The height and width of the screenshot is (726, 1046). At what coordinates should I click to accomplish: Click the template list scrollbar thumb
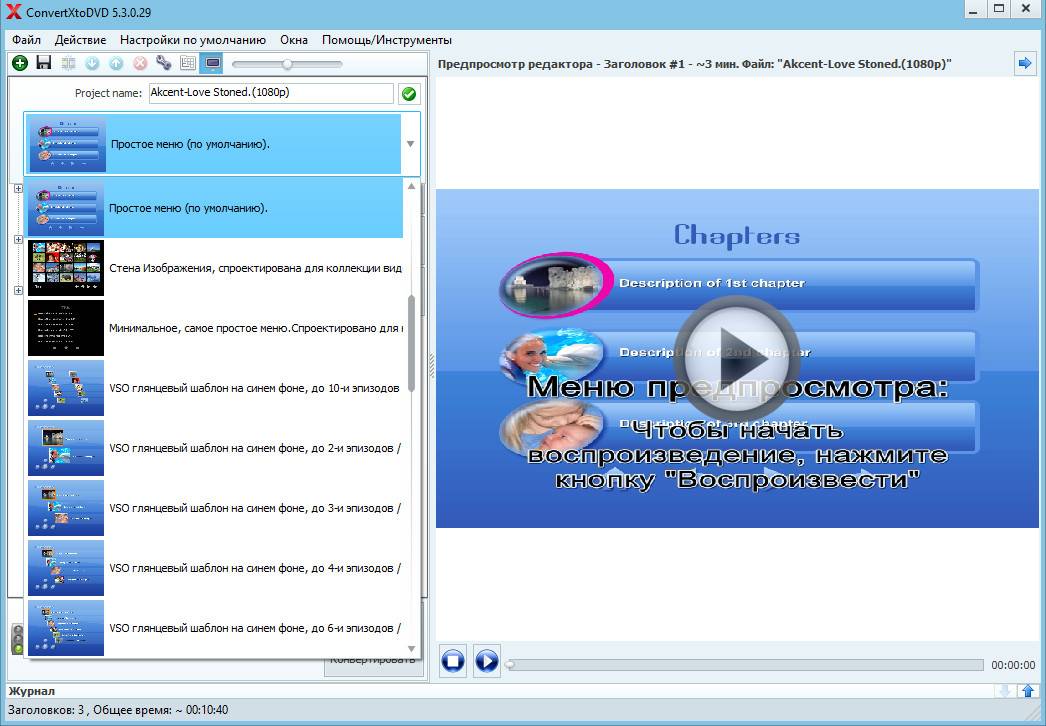pos(412,344)
